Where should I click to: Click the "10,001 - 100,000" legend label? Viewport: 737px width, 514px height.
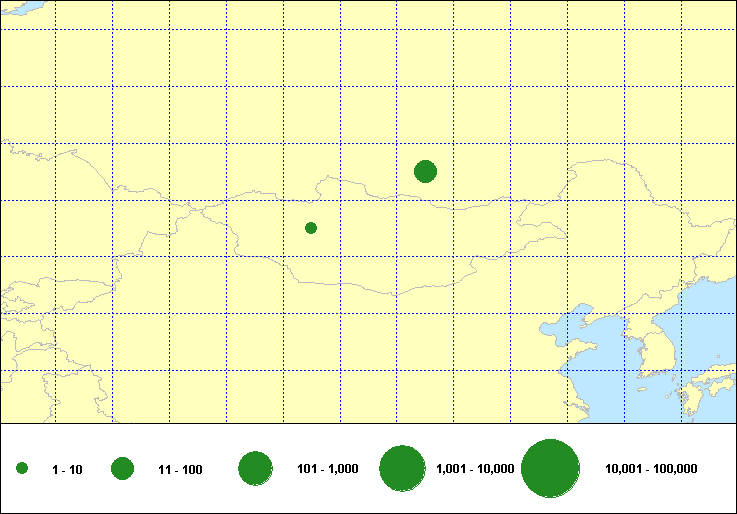point(651,469)
